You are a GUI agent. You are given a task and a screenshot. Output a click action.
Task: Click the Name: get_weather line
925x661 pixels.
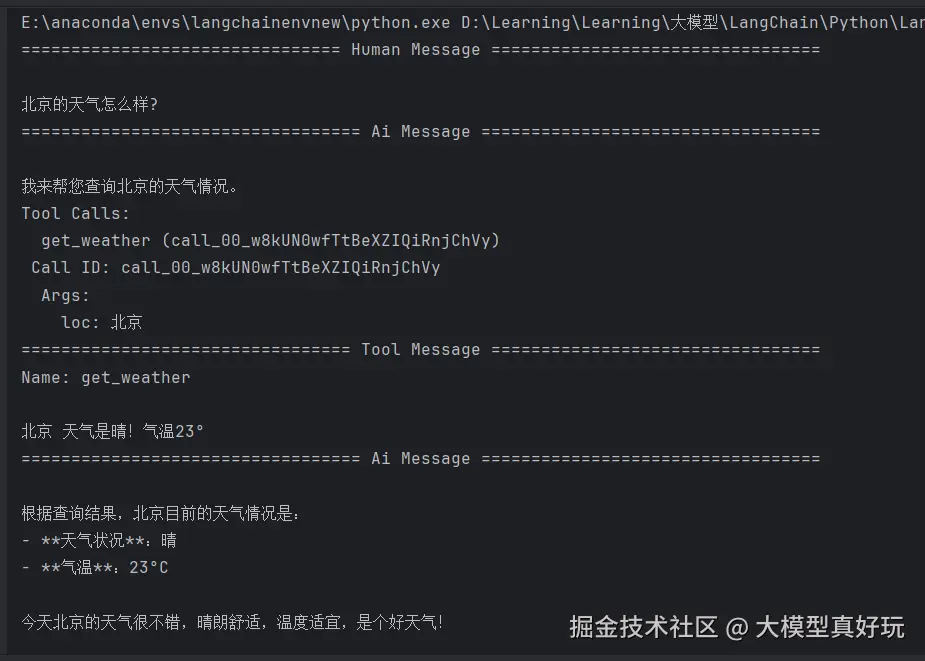(106, 377)
